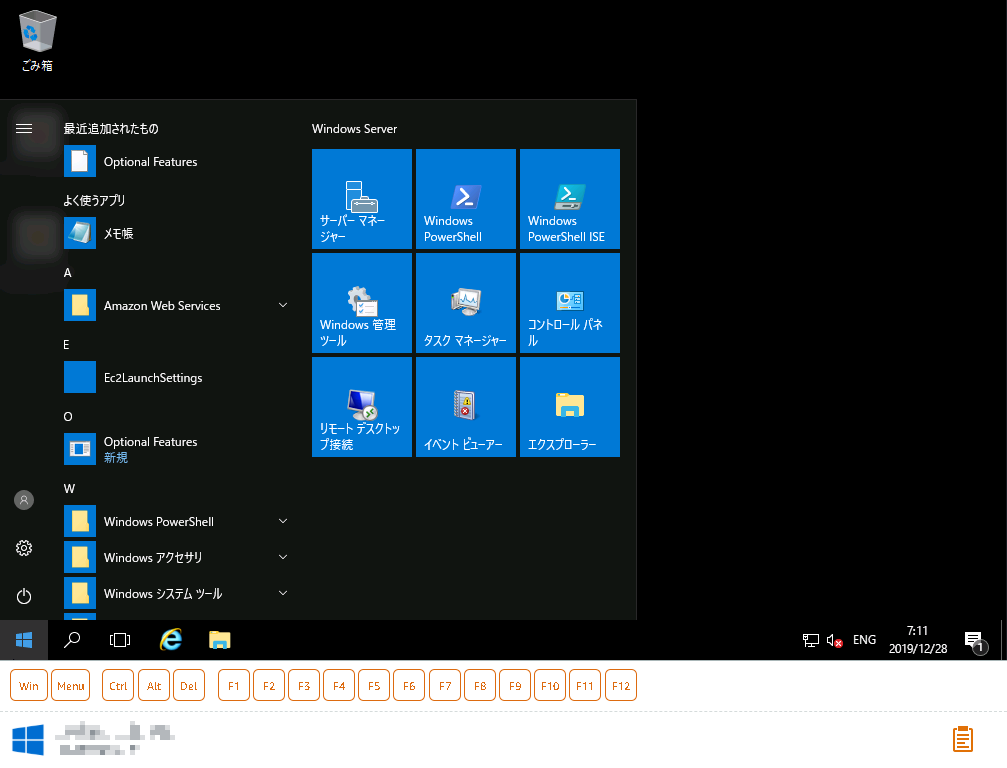The height and width of the screenshot is (768, 1007).
Task: Launch the Remote Desktop Connection tile
Action: [x=362, y=407]
